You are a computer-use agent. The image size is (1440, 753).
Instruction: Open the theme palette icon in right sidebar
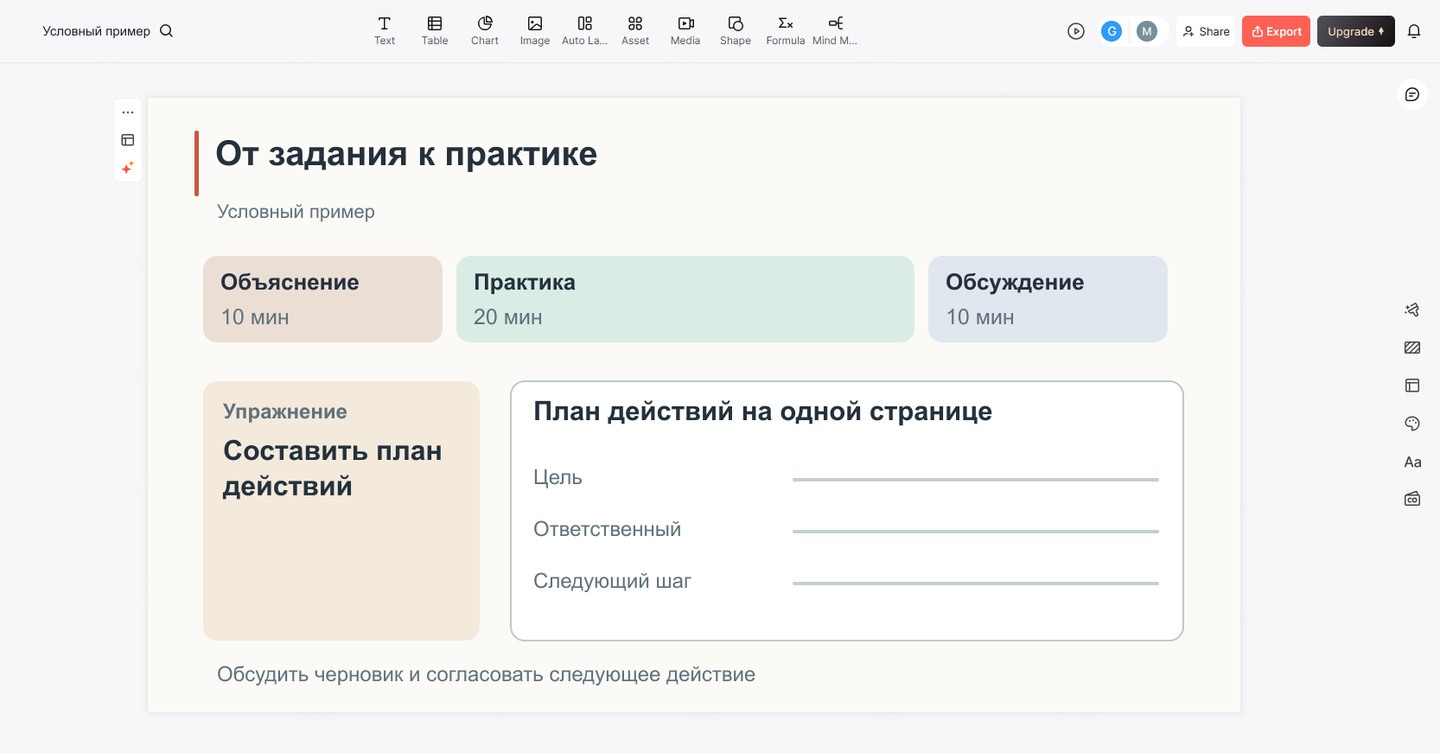(1412, 424)
